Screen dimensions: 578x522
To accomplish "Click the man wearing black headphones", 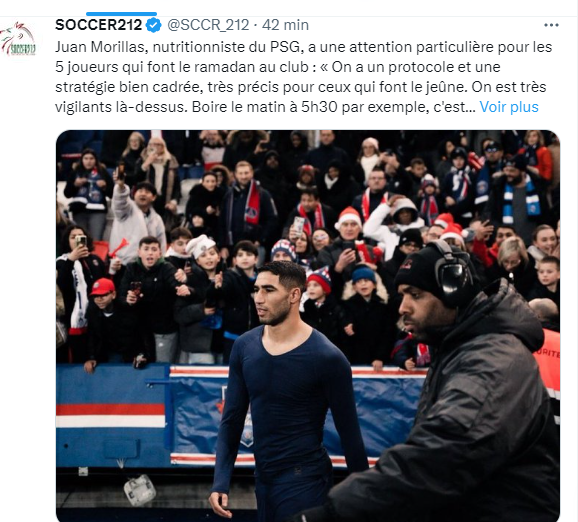I will click(461, 383).
